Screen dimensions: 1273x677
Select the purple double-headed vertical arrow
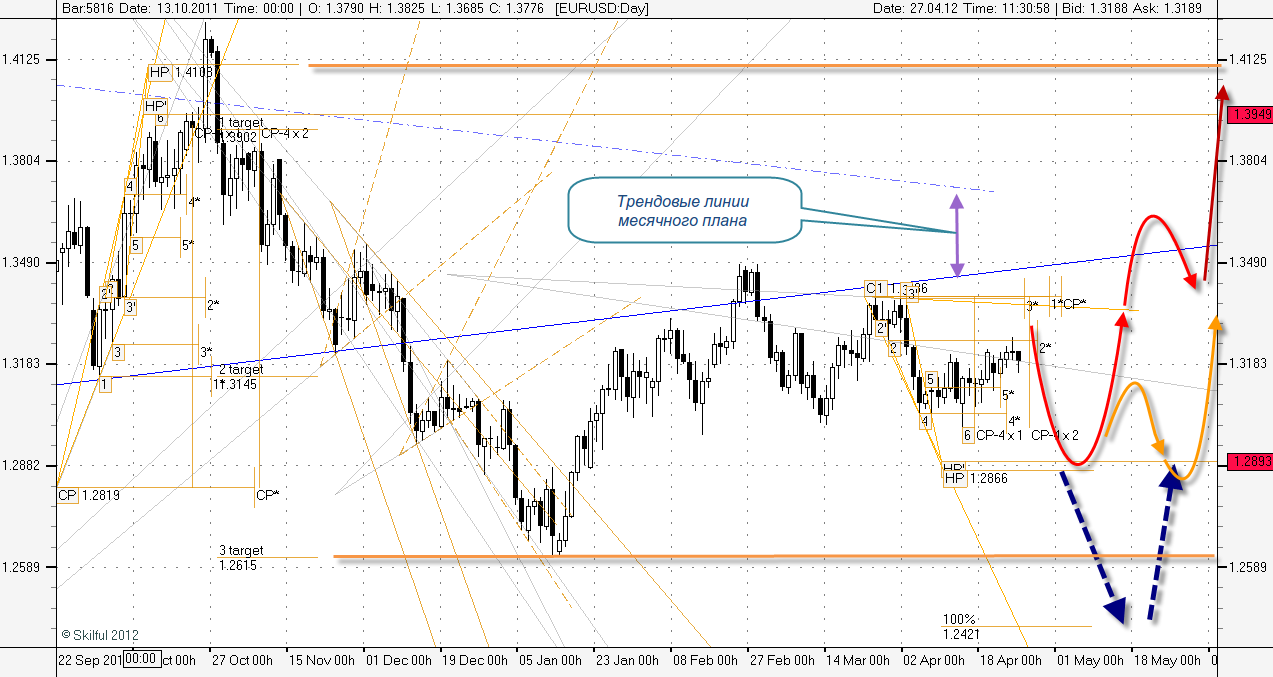[x=957, y=235]
